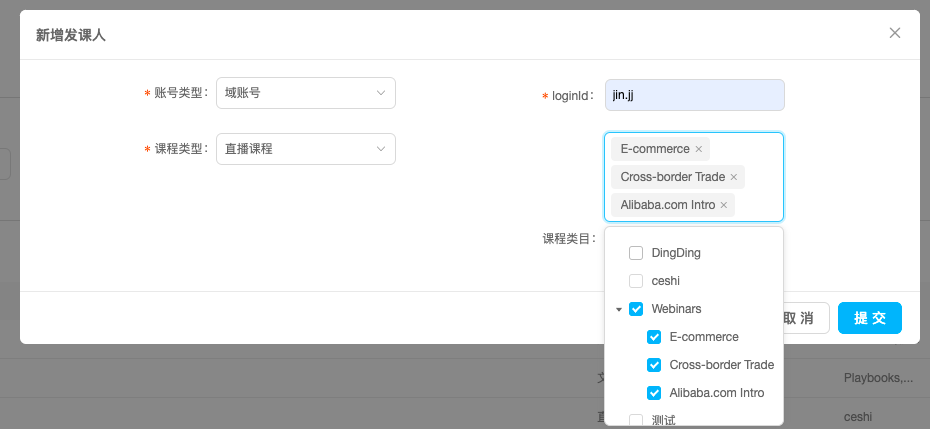Click the loginId field label

pyautogui.click(x=573, y=96)
